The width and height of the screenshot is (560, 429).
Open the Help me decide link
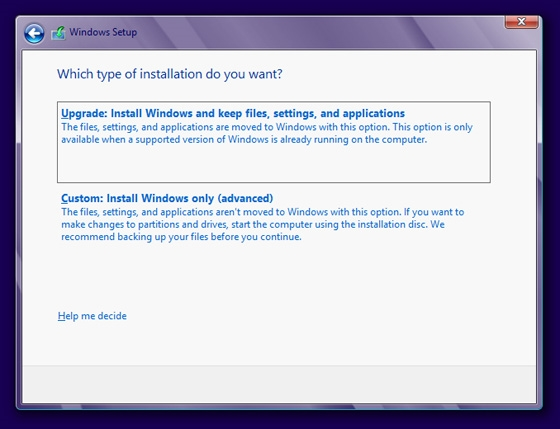pos(92,316)
